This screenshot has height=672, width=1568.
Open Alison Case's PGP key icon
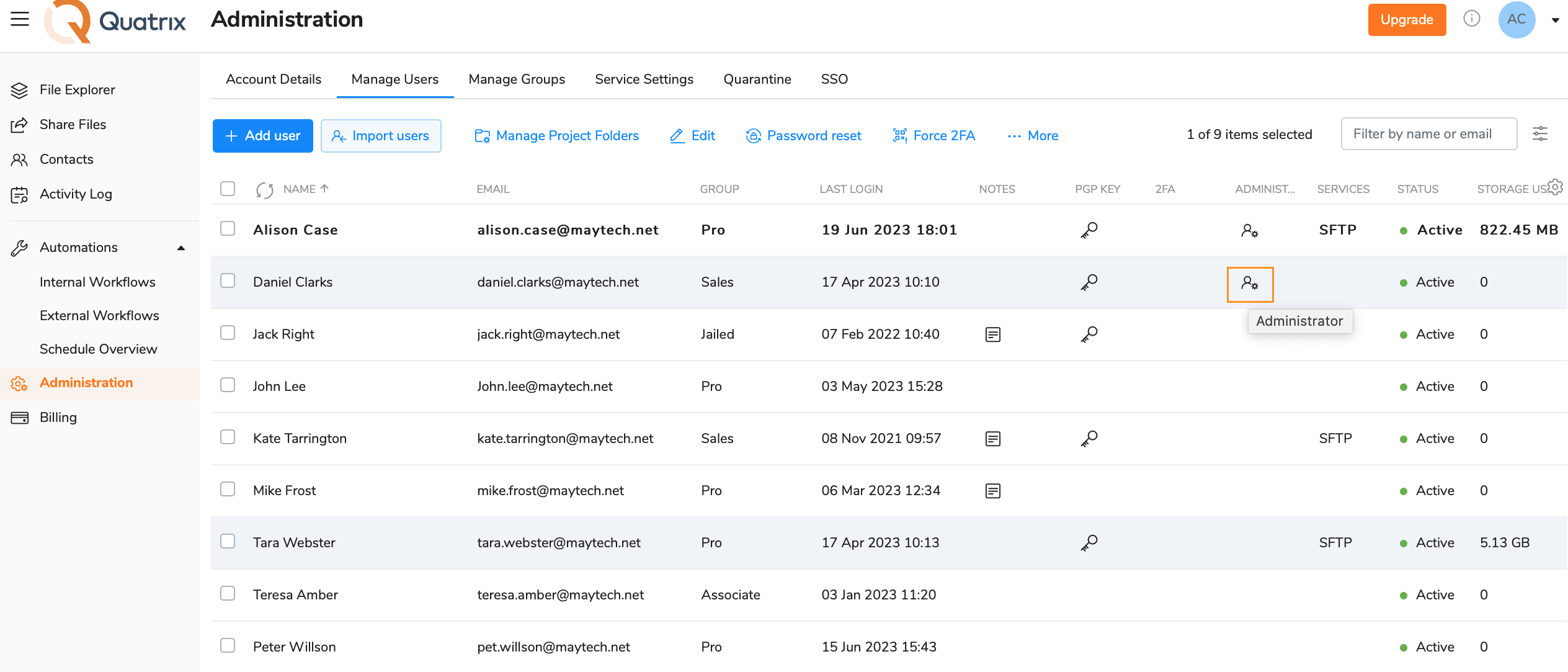tap(1089, 230)
